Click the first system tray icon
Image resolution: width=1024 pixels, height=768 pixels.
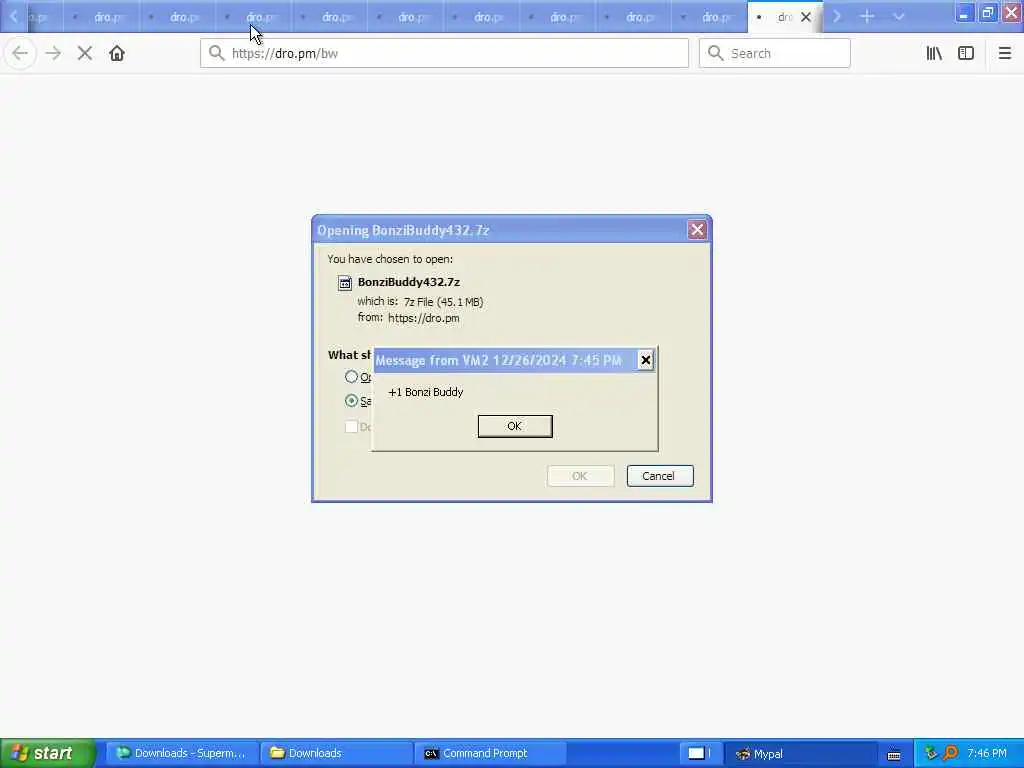pos(931,754)
